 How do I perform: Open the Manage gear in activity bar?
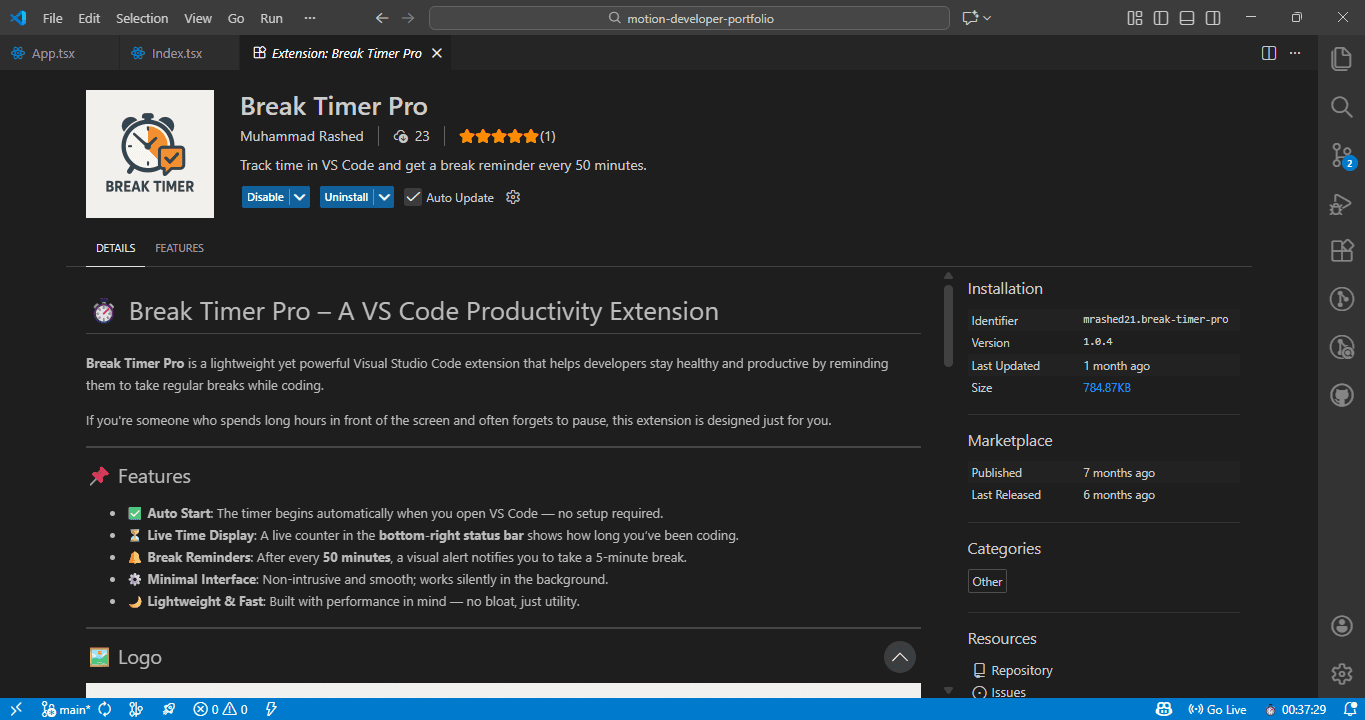coord(1341,674)
